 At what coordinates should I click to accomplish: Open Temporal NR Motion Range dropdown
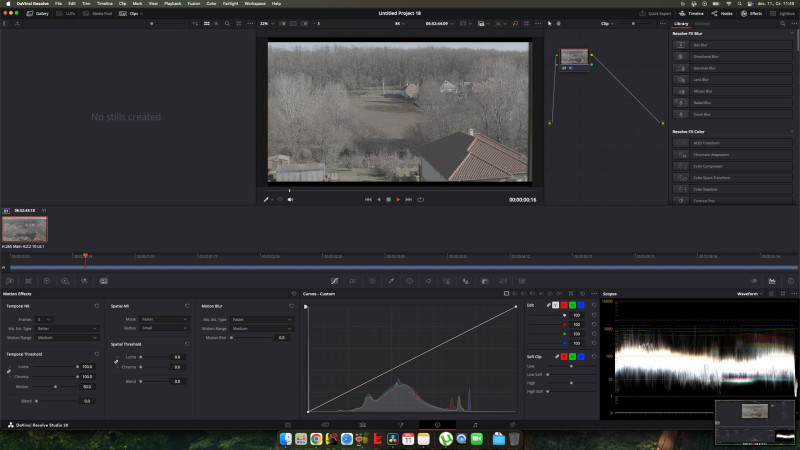click(x=66, y=338)
